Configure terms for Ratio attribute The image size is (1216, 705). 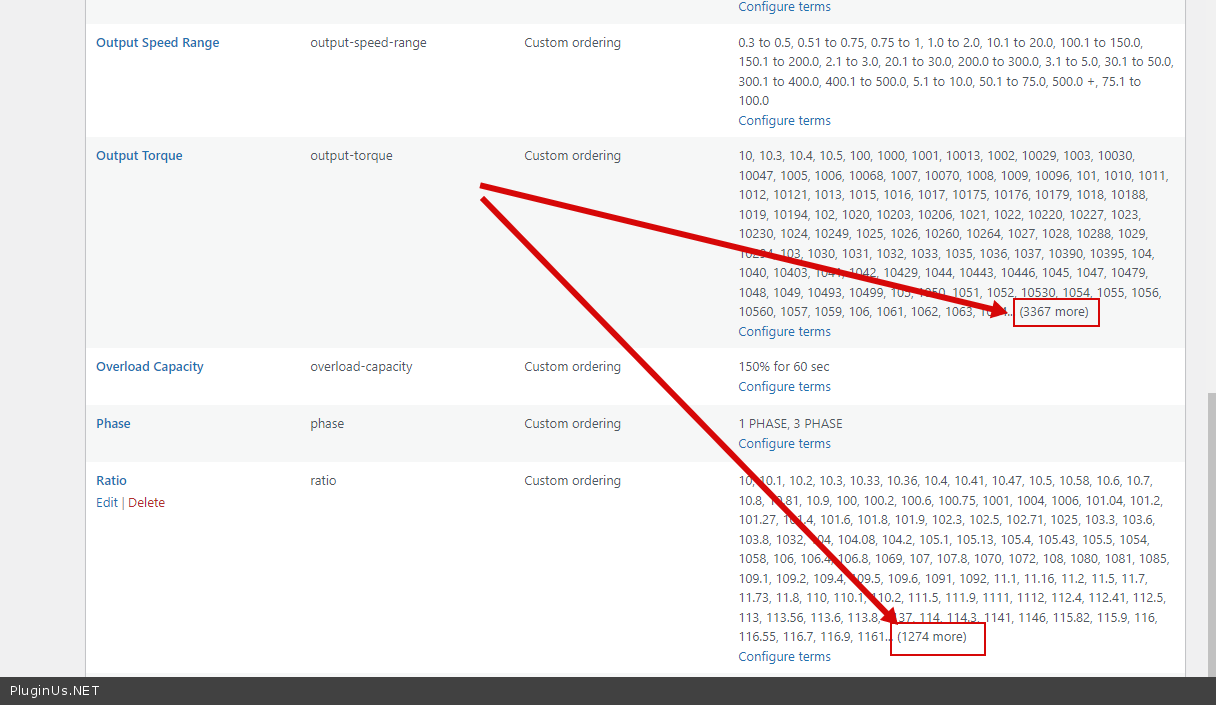click(x=784, y=657)
